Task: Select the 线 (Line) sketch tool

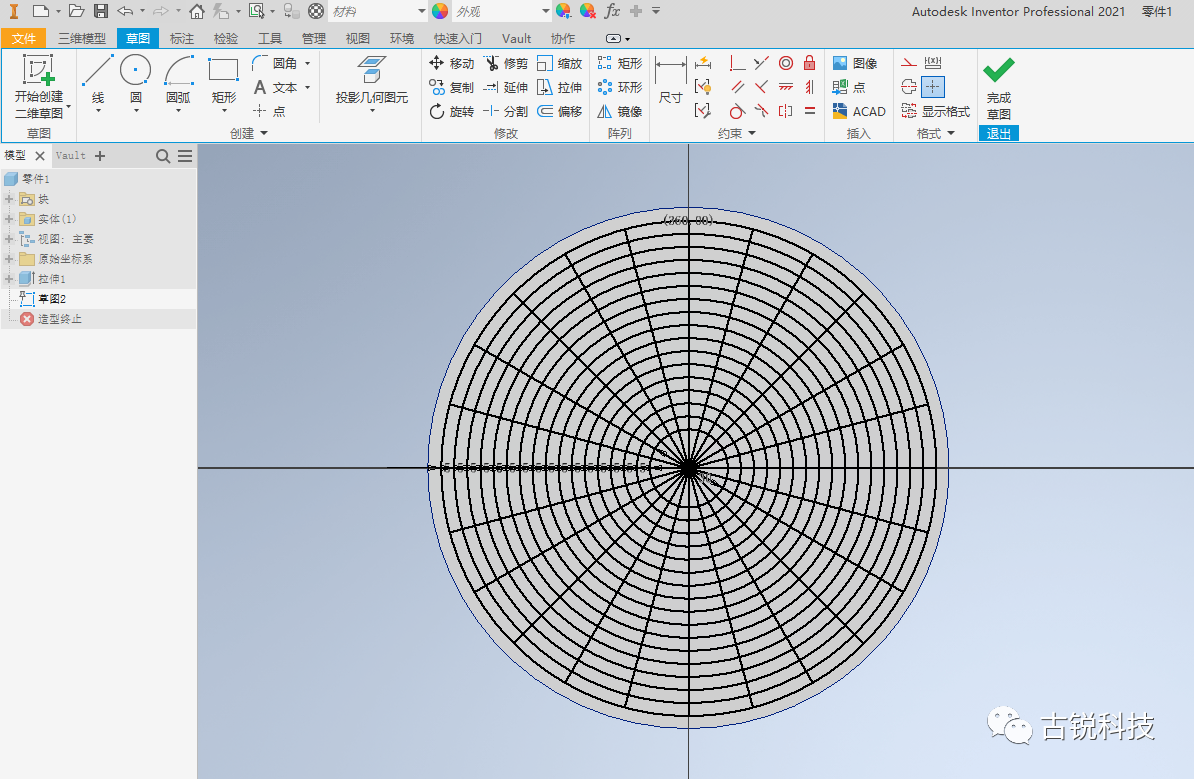Action: (x=98, y=80)
